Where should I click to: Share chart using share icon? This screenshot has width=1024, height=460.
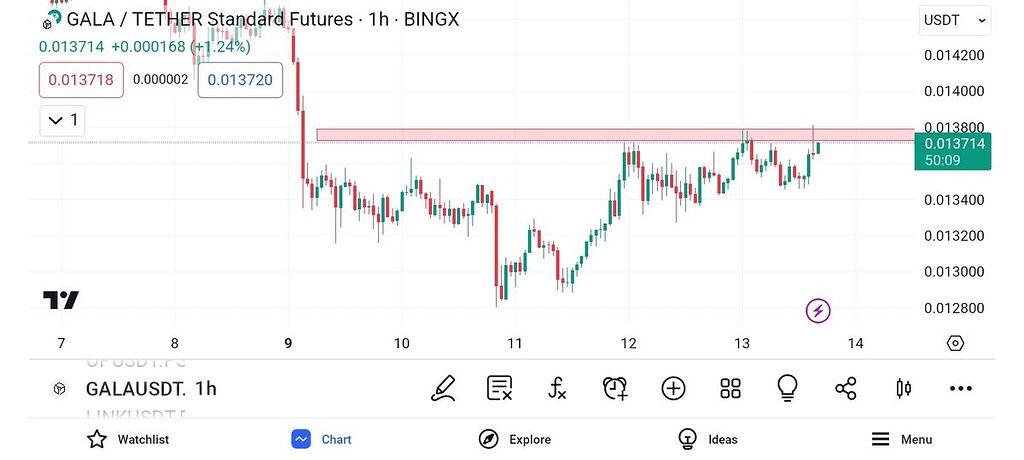[846, 388]
